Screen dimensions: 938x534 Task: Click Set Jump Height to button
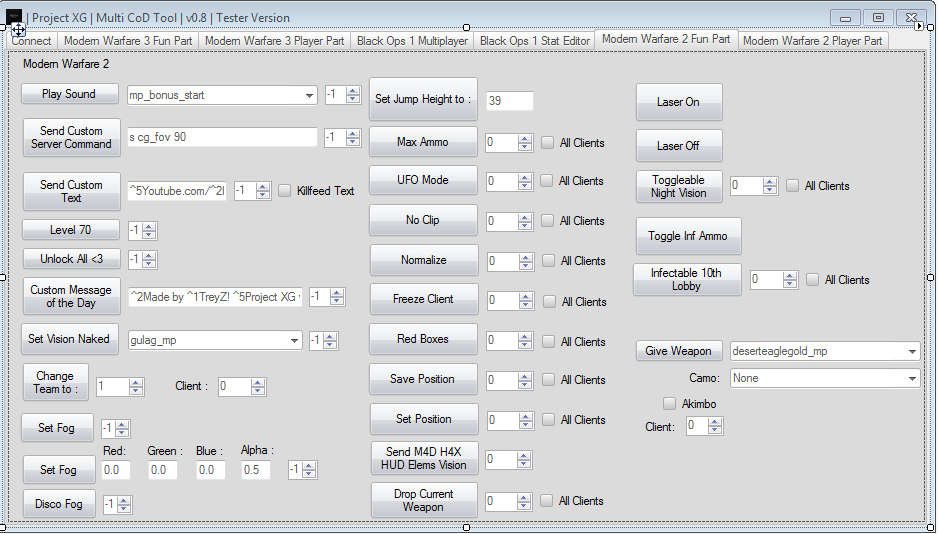(x=423, y=99)
